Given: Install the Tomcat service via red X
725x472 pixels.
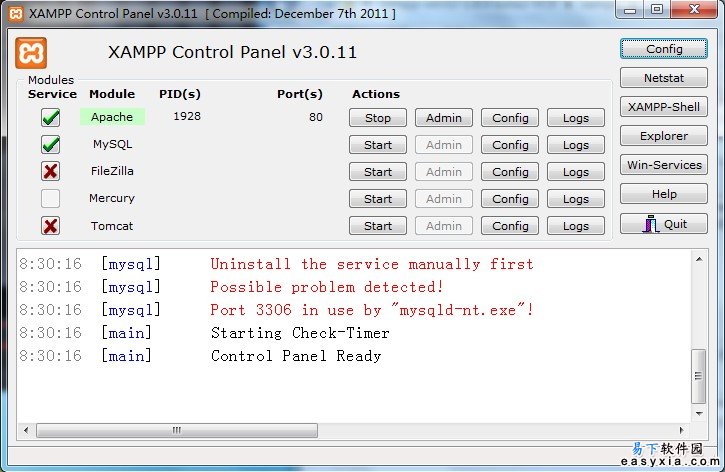Looking at the screenshot, I should coord(50,226).
